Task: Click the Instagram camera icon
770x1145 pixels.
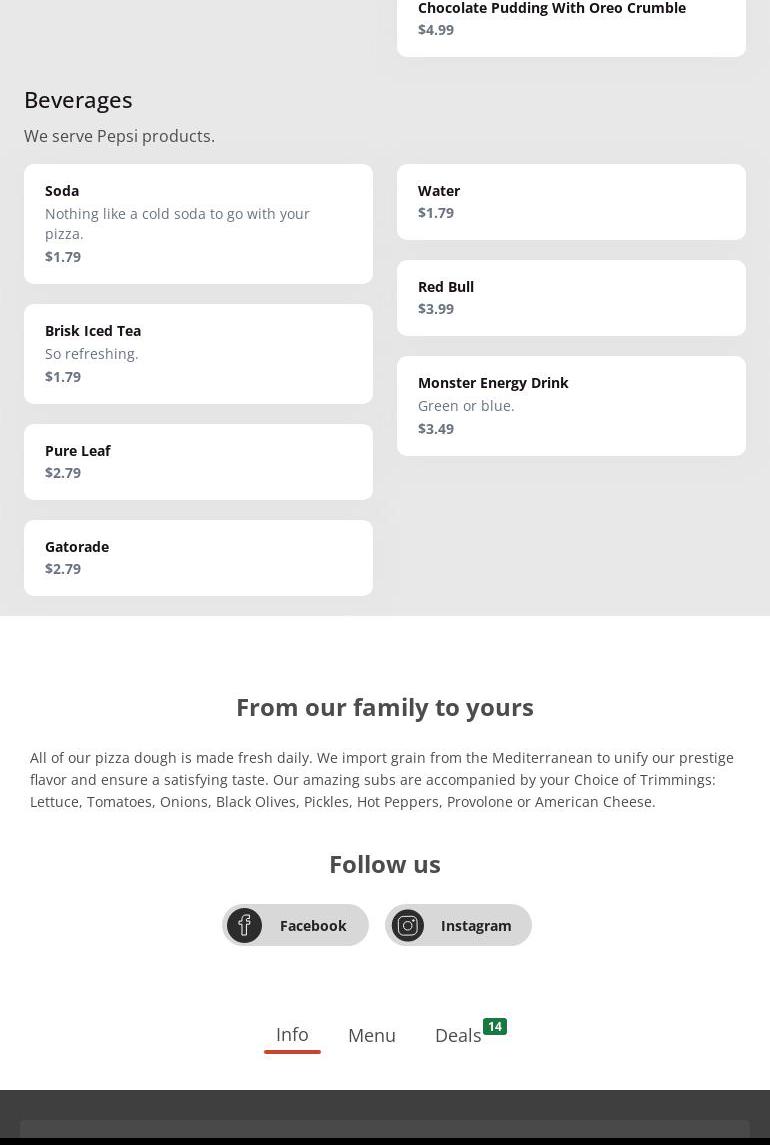Action: (x=408, y=925)
